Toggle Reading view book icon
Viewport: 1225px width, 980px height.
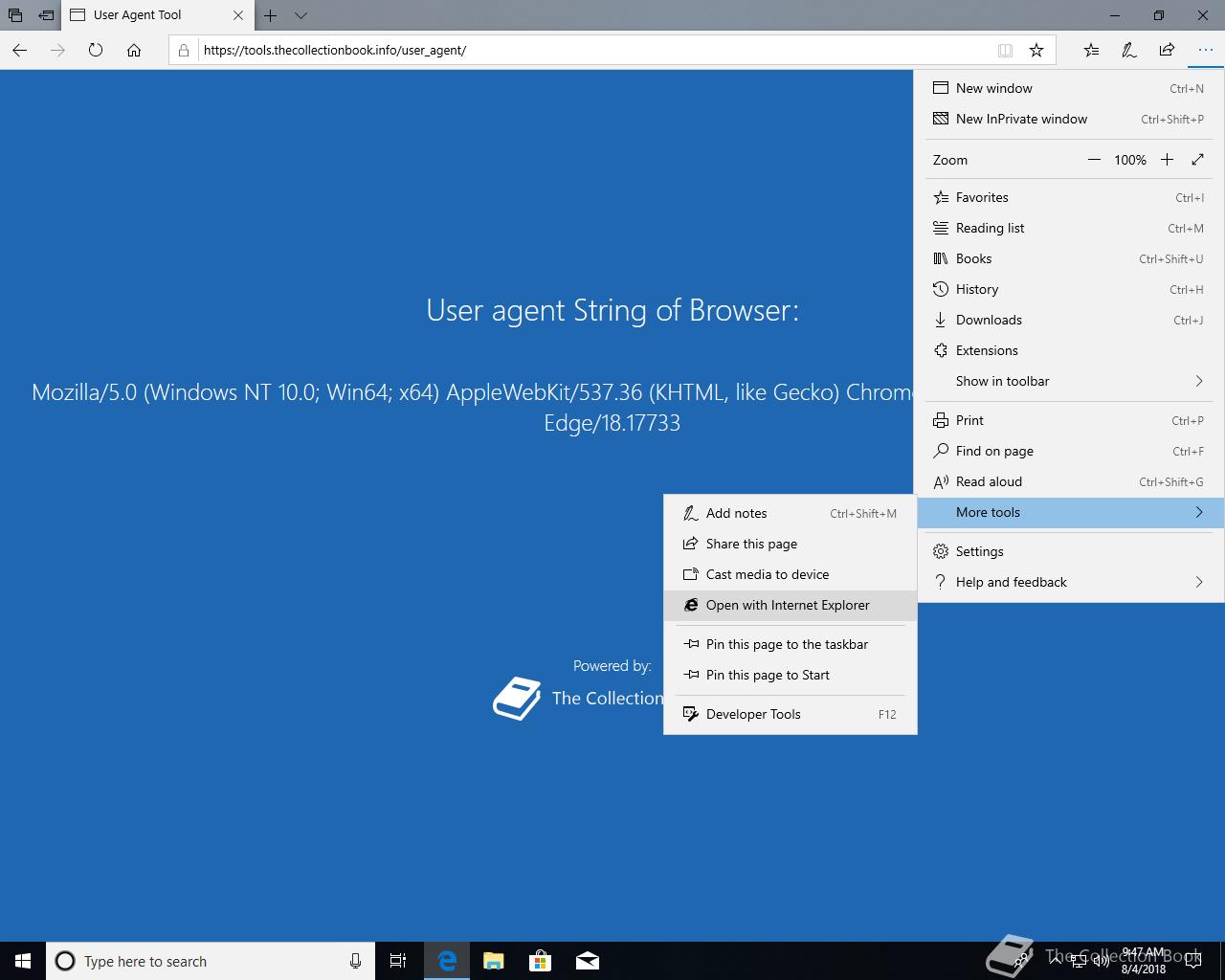point(1005,50)
